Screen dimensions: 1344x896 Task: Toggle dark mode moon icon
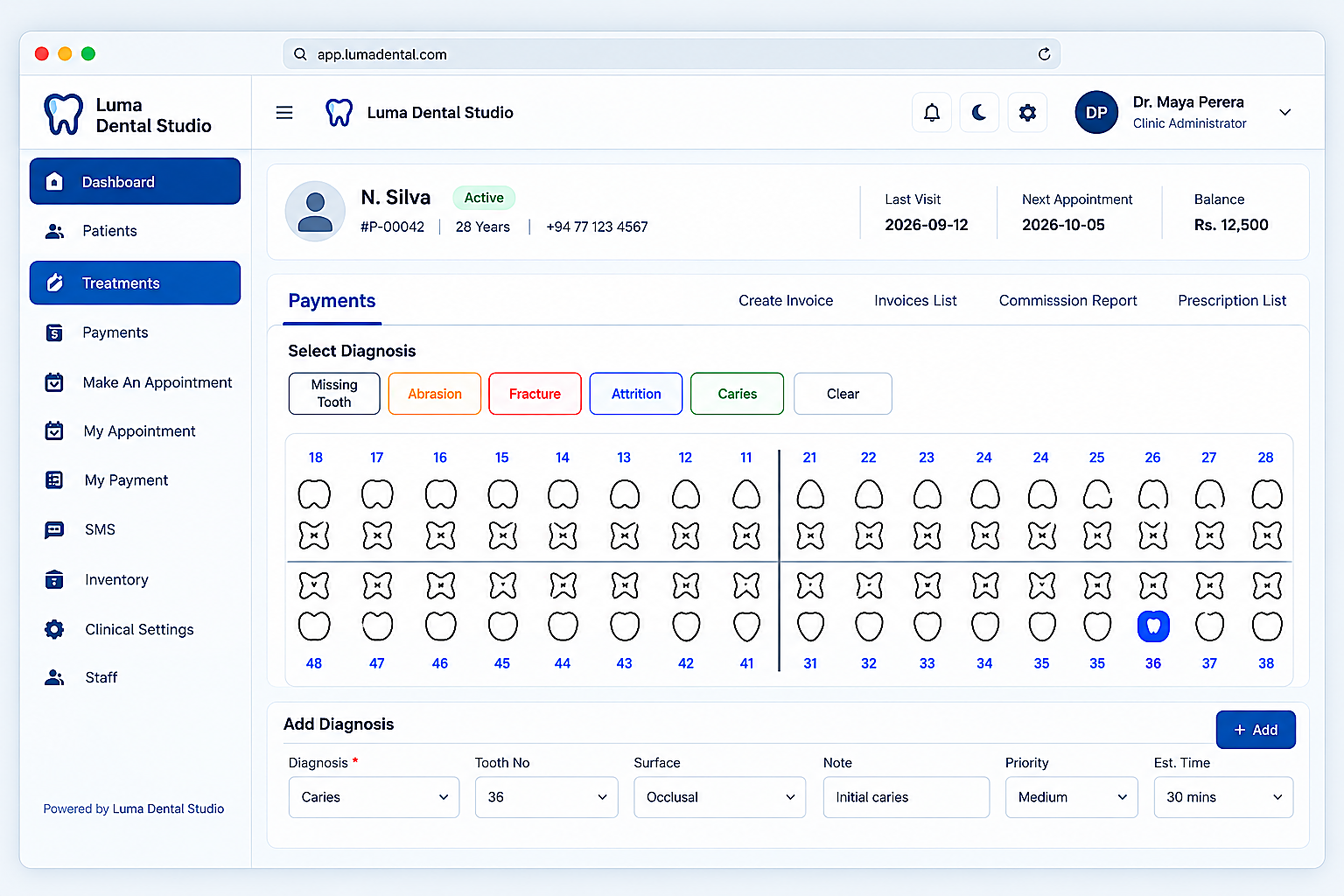979,113
